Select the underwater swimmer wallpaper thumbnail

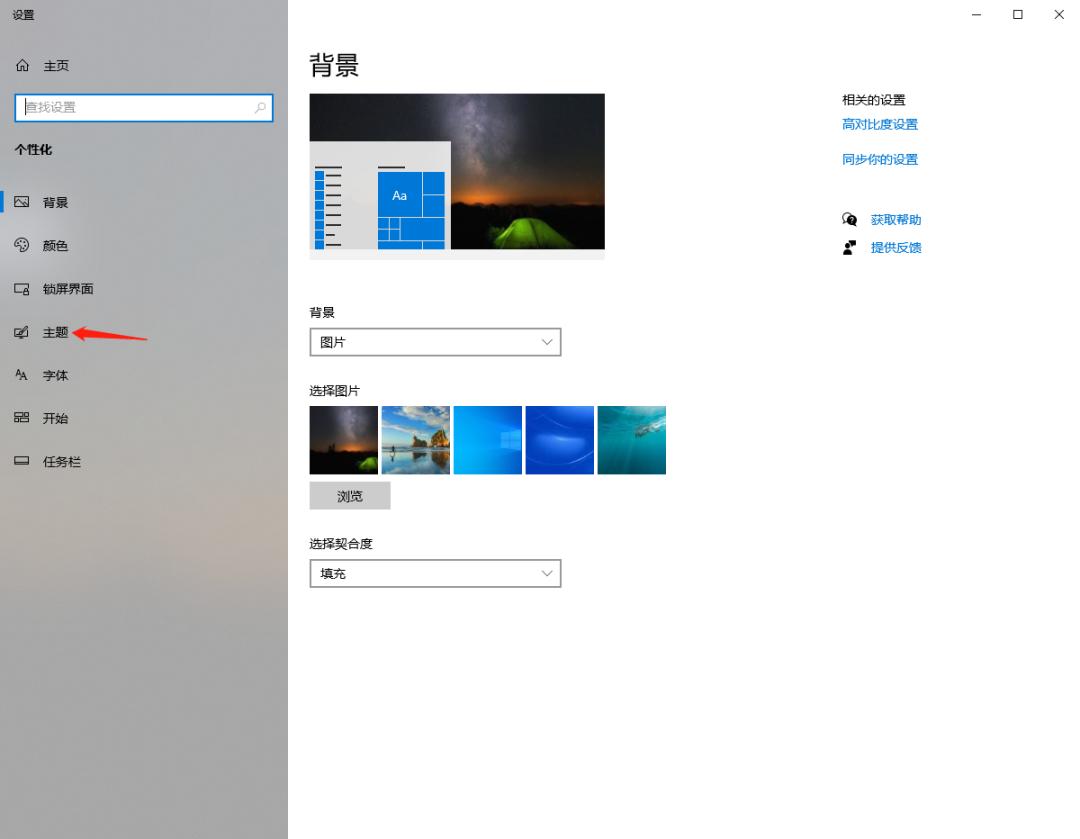tap(631, 439)
